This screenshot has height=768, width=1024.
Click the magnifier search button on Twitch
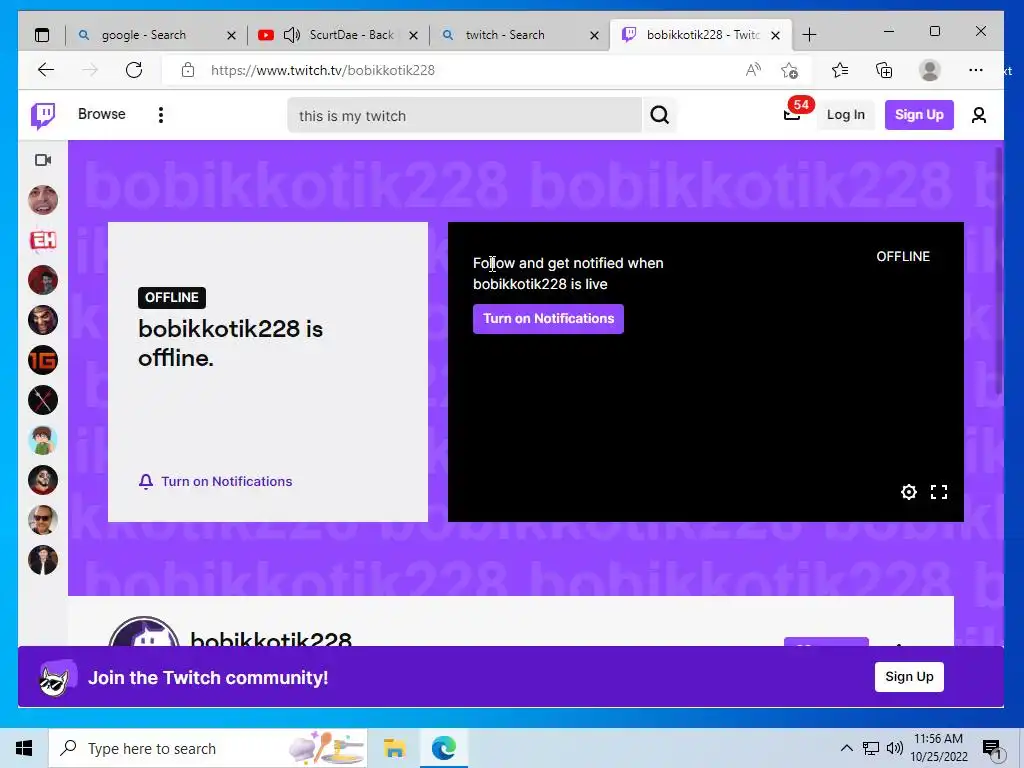coord(660,116)
